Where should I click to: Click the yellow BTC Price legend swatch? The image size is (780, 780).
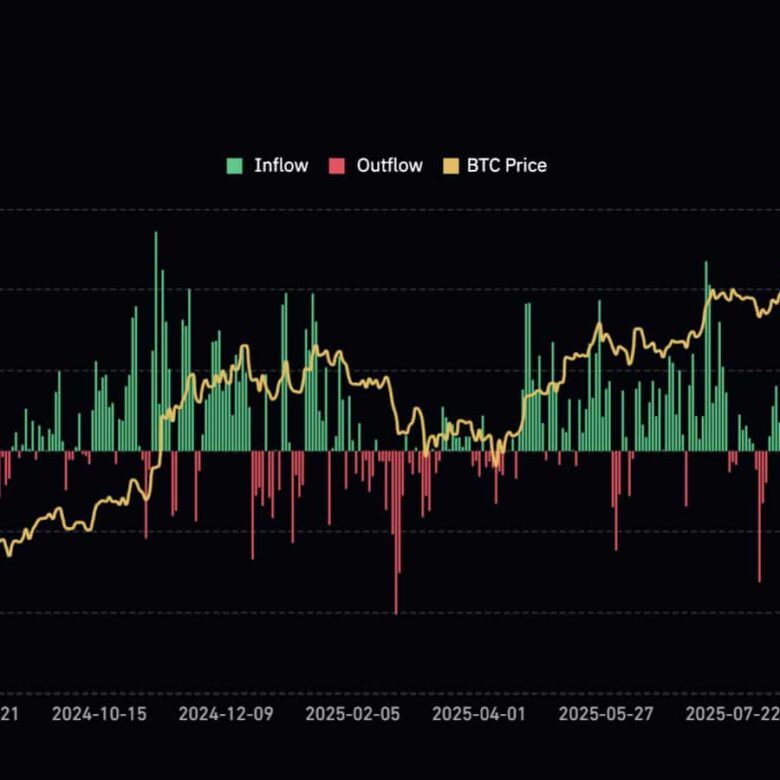click(451, 166)
